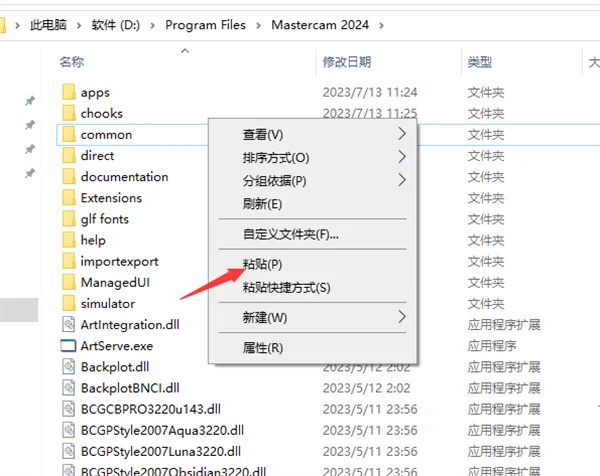
Task: Expand chevron after Program Files breadcrumb
Action: (259, 26)
